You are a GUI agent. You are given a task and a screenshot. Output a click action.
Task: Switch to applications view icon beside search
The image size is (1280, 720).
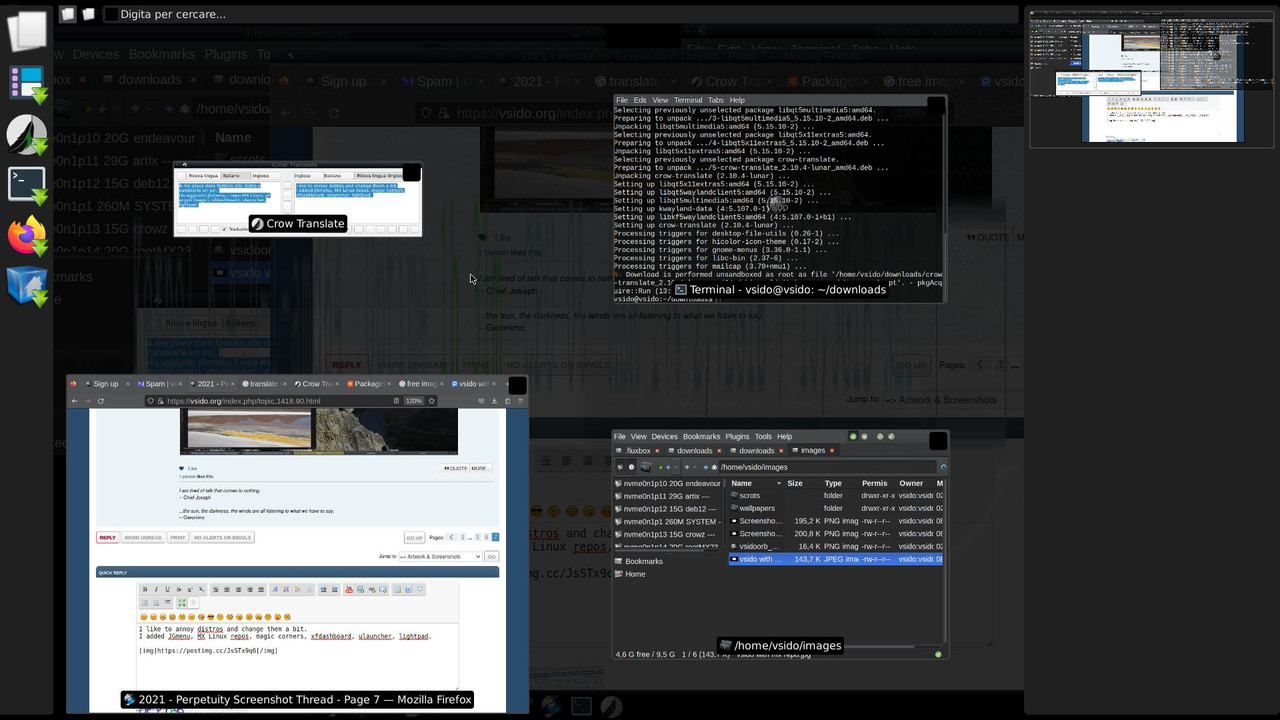click(x=89, y=14)
